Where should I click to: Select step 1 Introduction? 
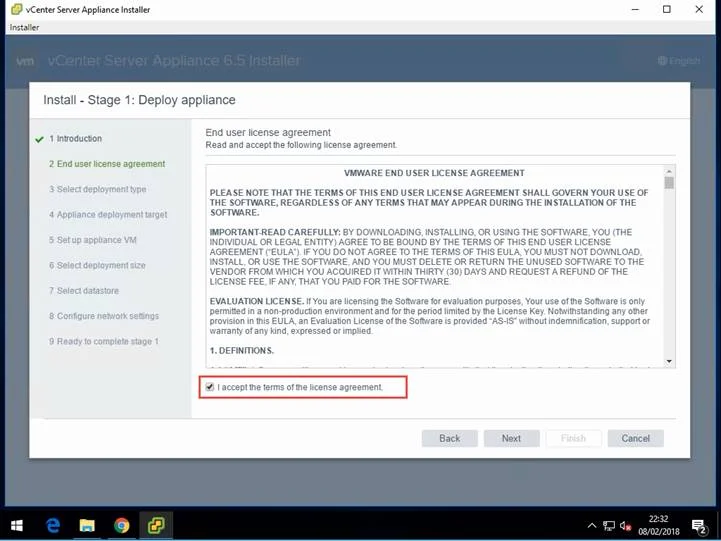[x=75, y=139]
